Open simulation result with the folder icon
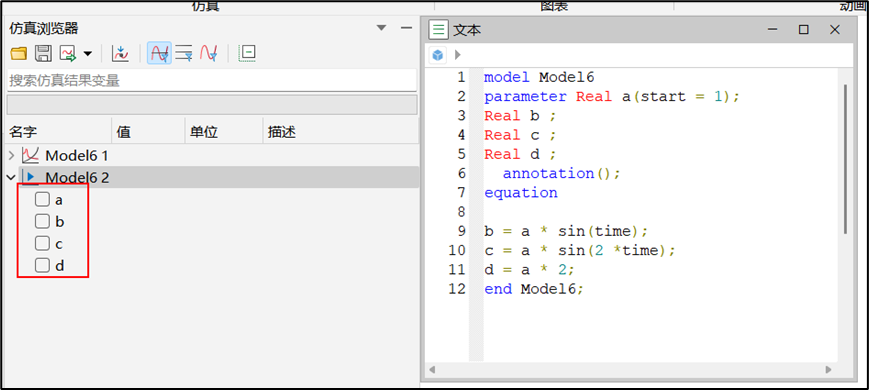The width and height of the screenshot is (869, 390). point(19,53)
